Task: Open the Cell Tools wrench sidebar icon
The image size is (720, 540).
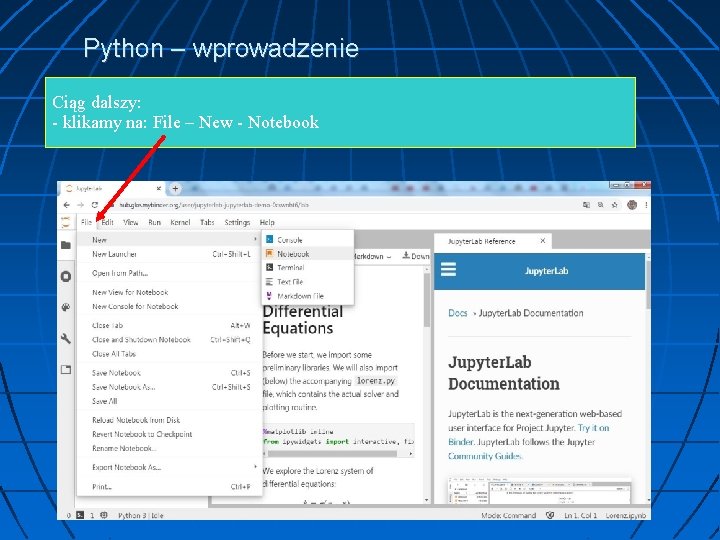Action: (66, 338)
